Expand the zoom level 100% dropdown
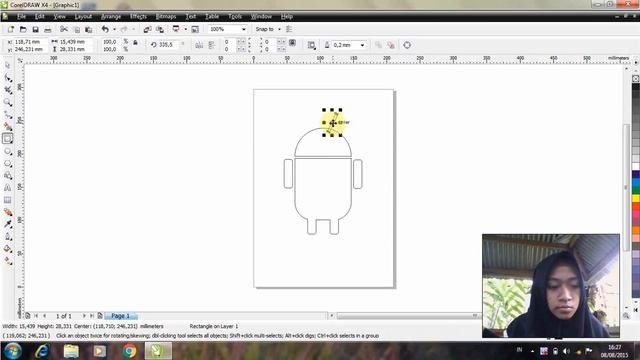Image resolution: width=640 pixels, height=360 pixels. (x=244, y=29)
